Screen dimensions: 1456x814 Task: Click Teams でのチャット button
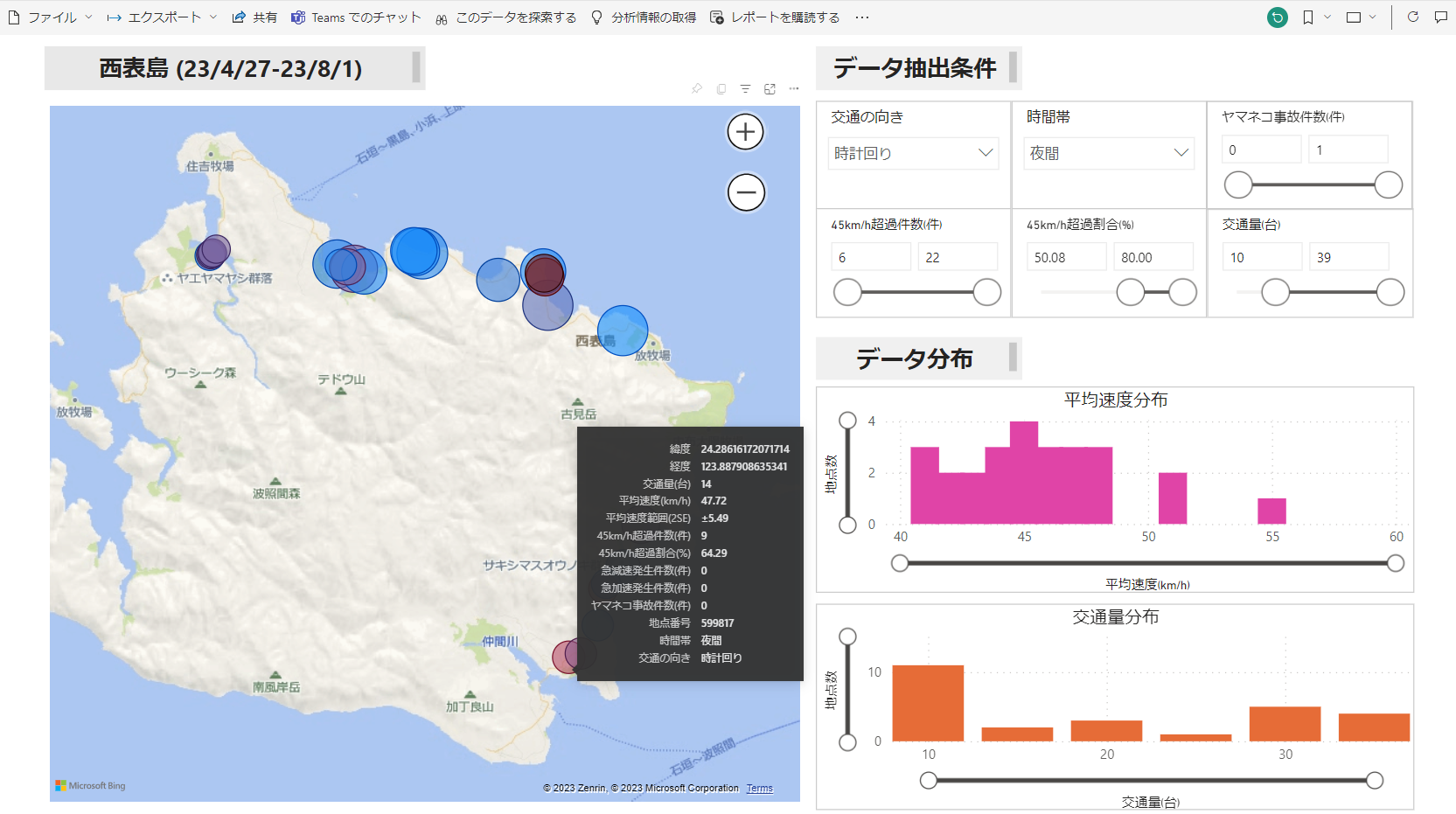pos(356,17)
